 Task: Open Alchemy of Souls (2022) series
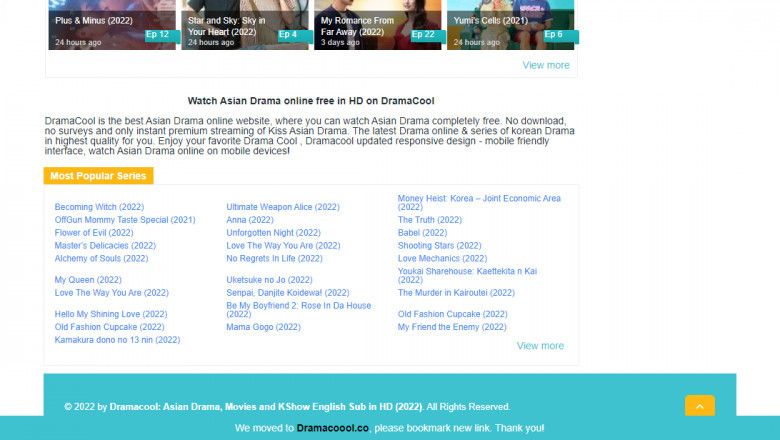tap(101, 258)
